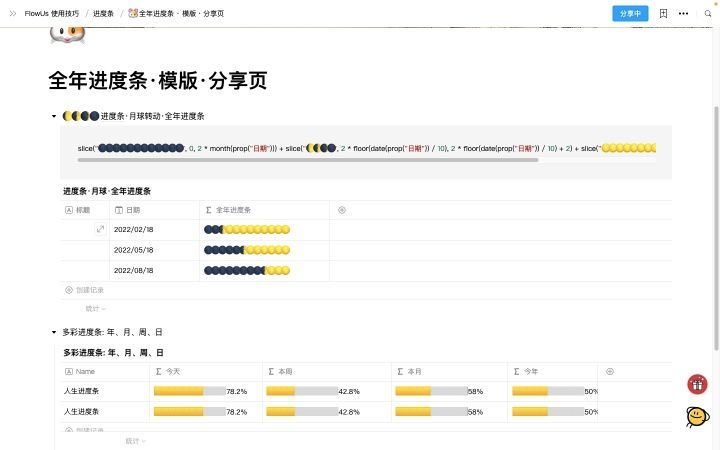720x450 pixels.
Task: Click the bookmark icon beside share button
Action: tap(663, 13)
